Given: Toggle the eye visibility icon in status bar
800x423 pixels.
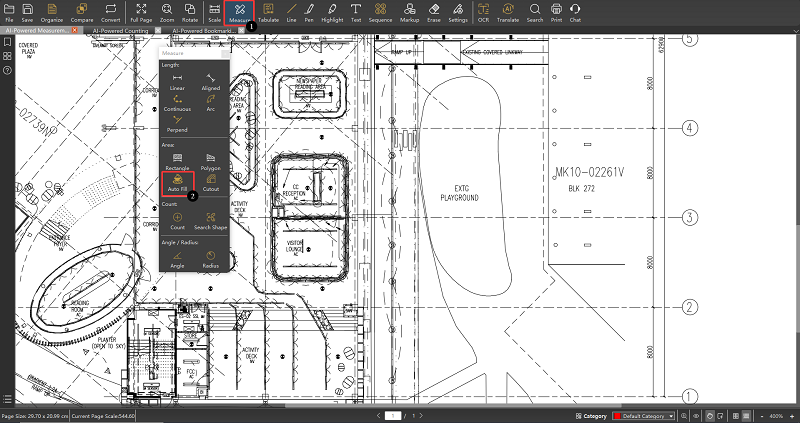Looking at the screenshot, I should tap(696, 415).
